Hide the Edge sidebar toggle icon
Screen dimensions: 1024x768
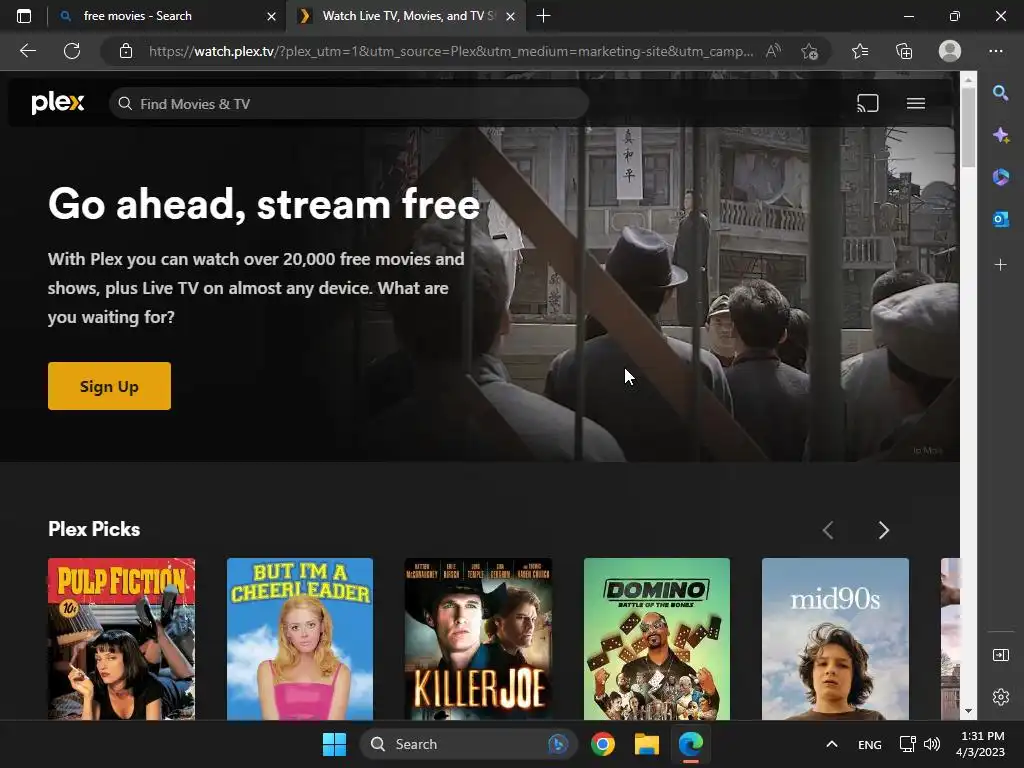point(1000,655)
